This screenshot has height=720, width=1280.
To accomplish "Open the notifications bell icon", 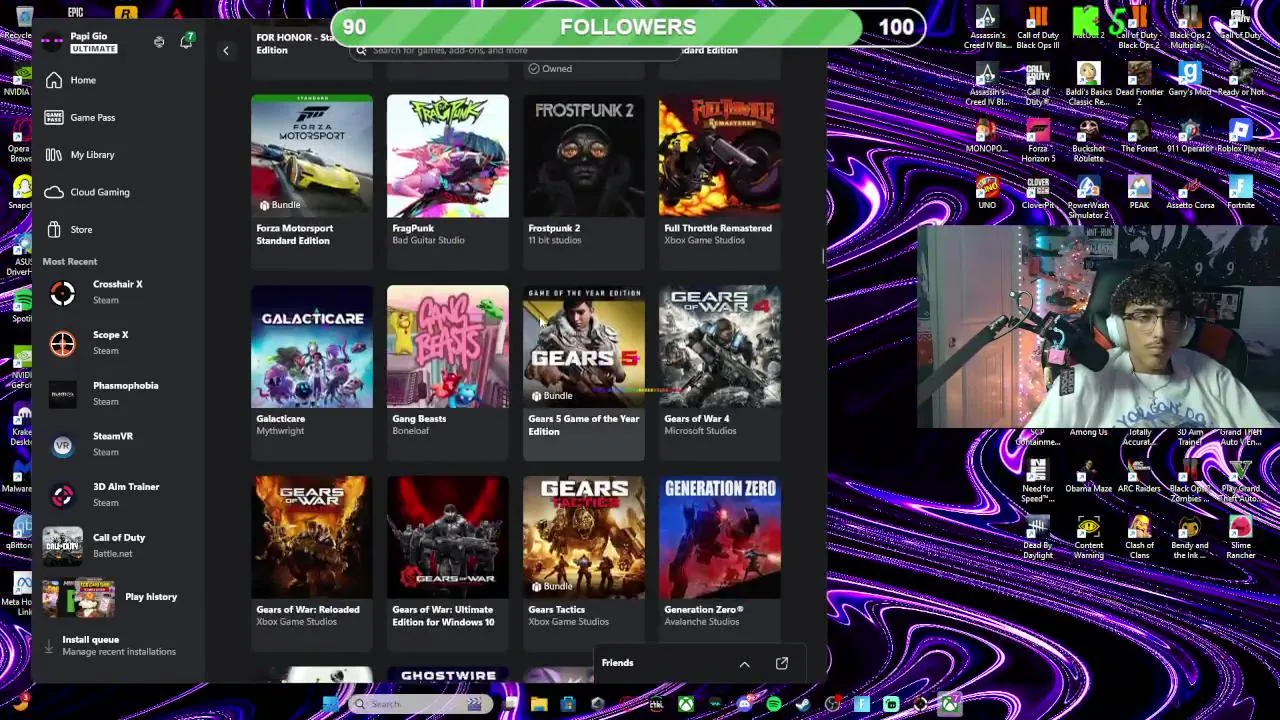I will pyautogui.click(x=186, y=42).
